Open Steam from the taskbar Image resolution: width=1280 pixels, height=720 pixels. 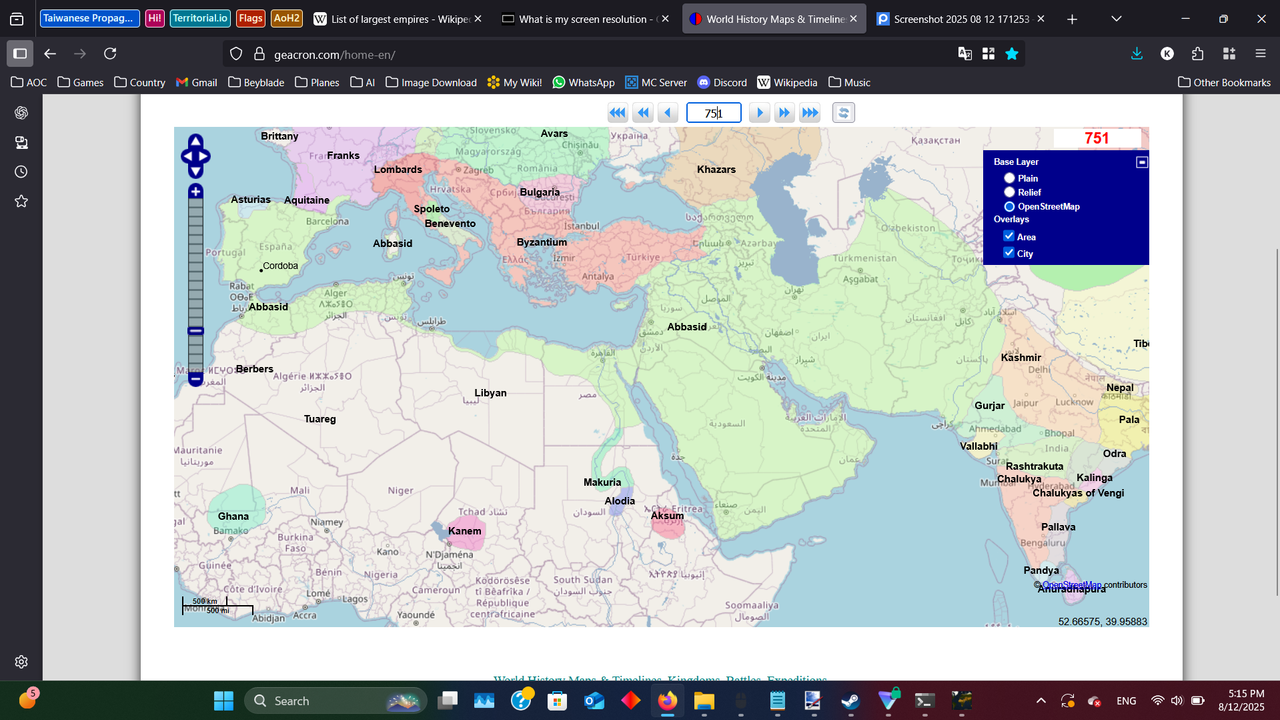click(850, 700)
